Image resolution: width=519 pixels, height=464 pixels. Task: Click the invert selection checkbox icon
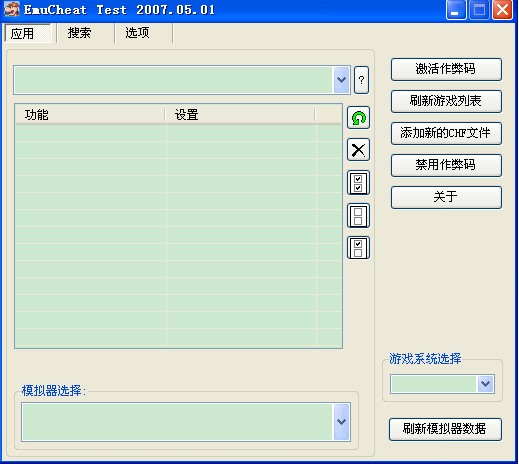point(358,248)
